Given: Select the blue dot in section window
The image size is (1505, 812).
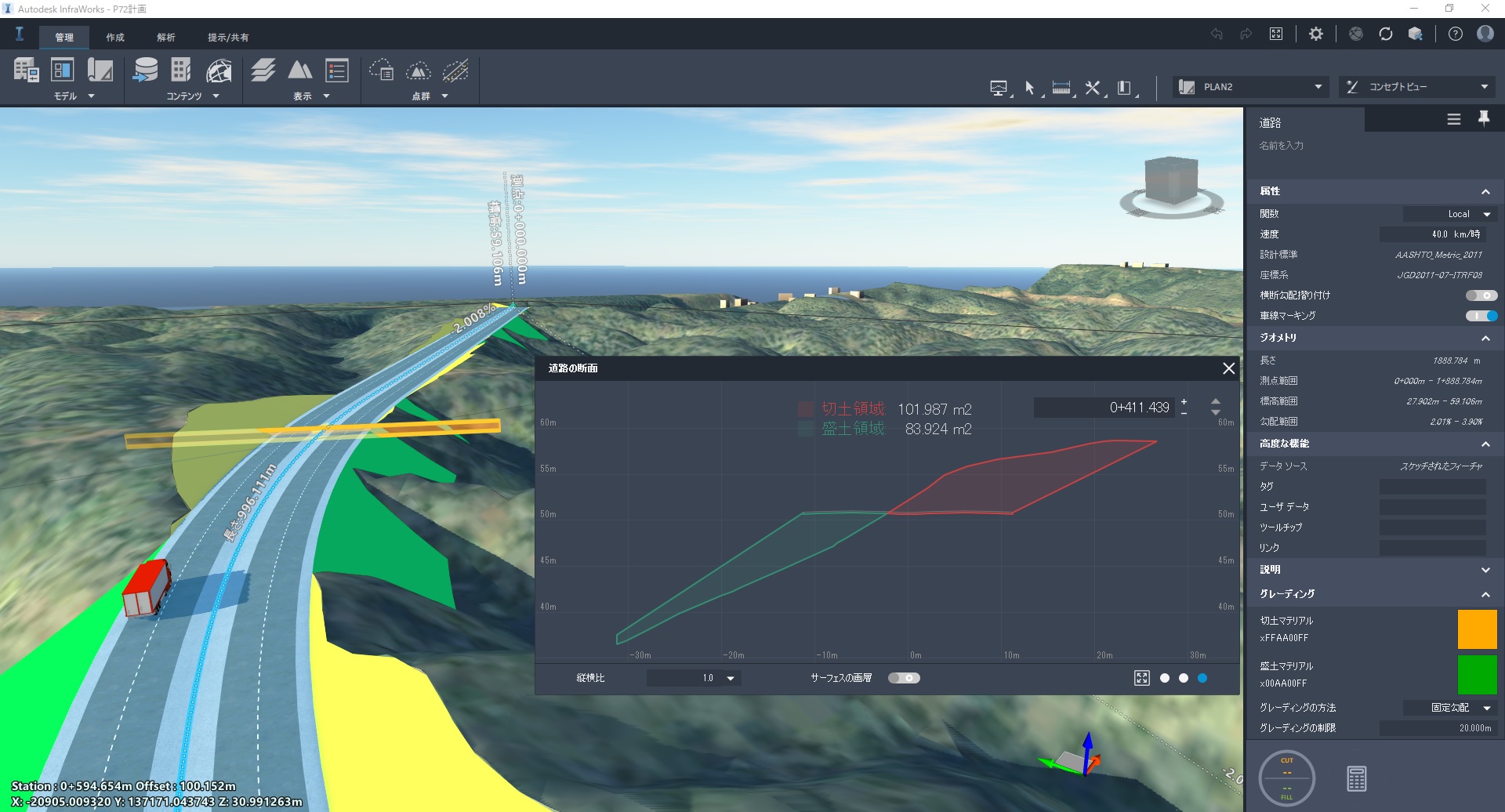Looking at the screenshot, I should (1202, 678).
